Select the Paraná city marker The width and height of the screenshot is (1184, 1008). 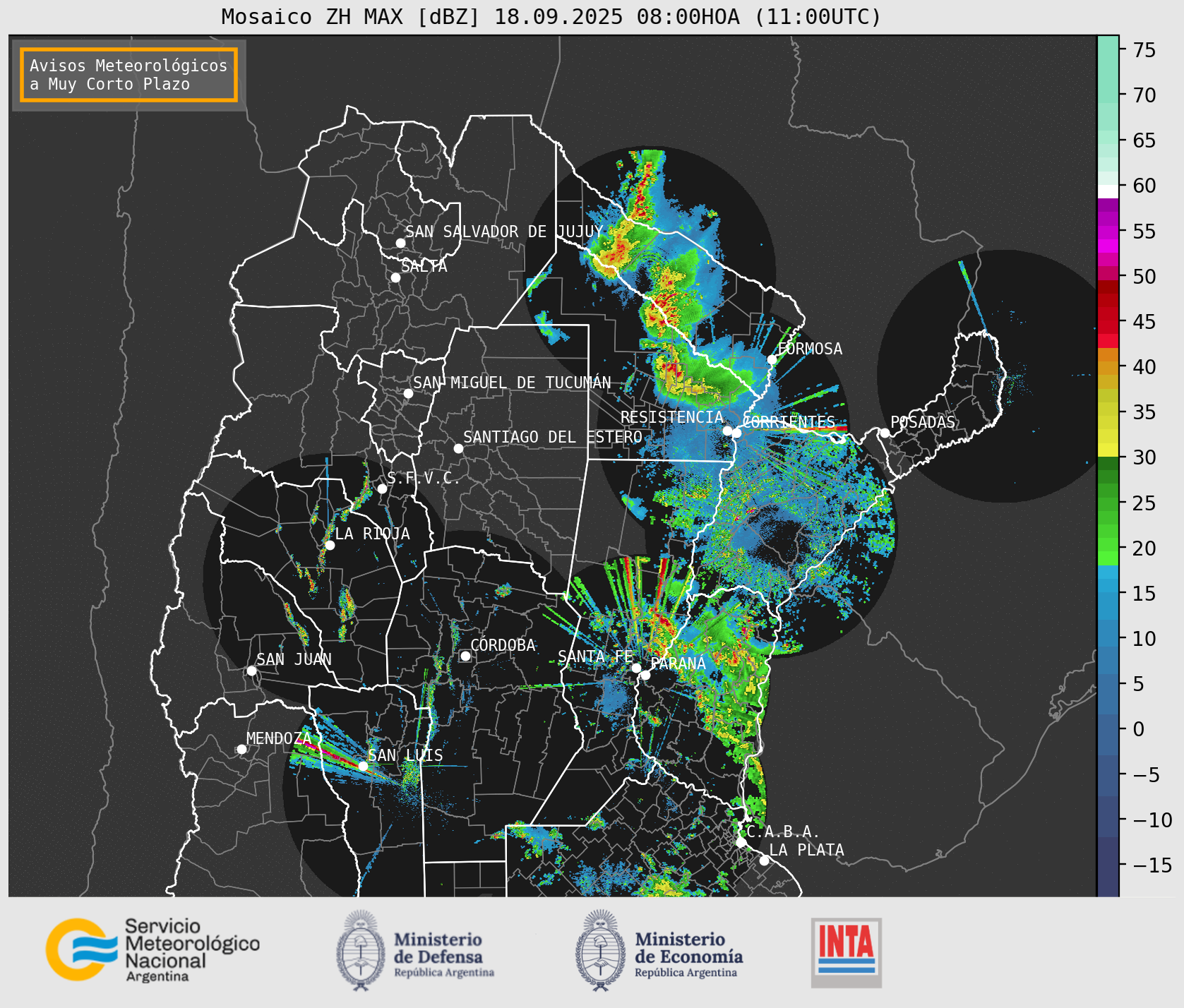[x=645, y=675]
